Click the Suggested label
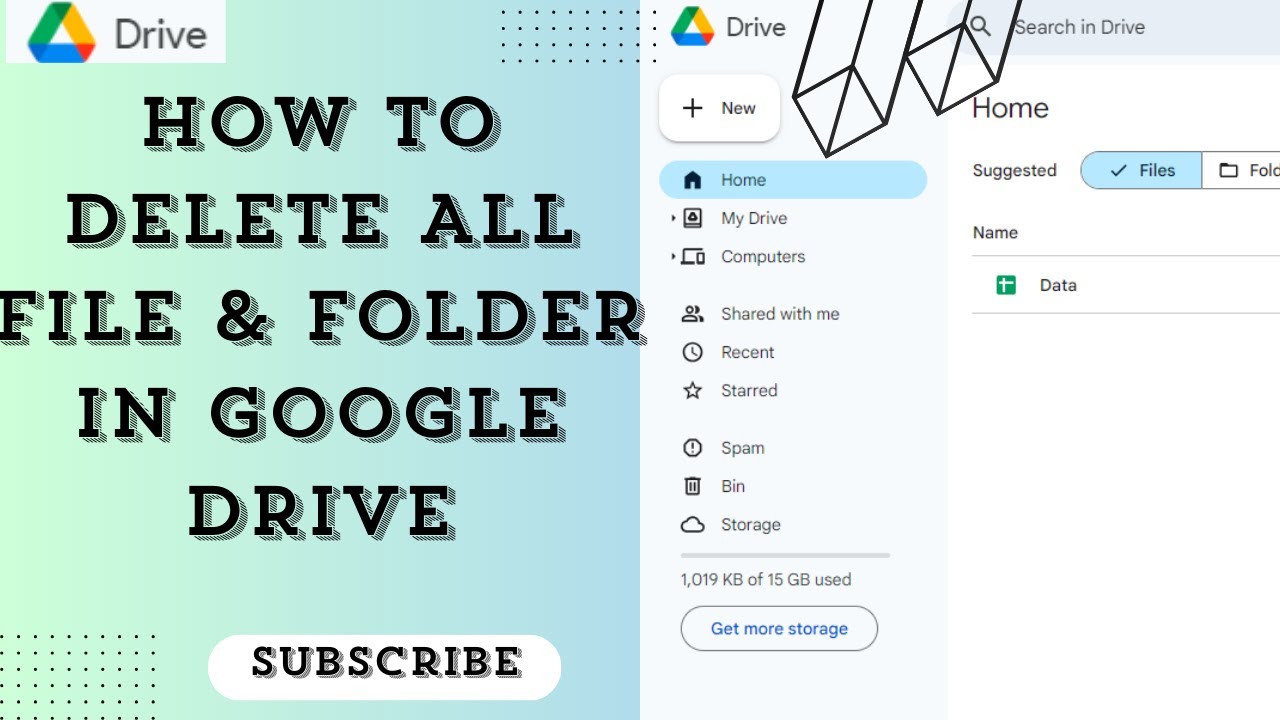 point(1014,170)
